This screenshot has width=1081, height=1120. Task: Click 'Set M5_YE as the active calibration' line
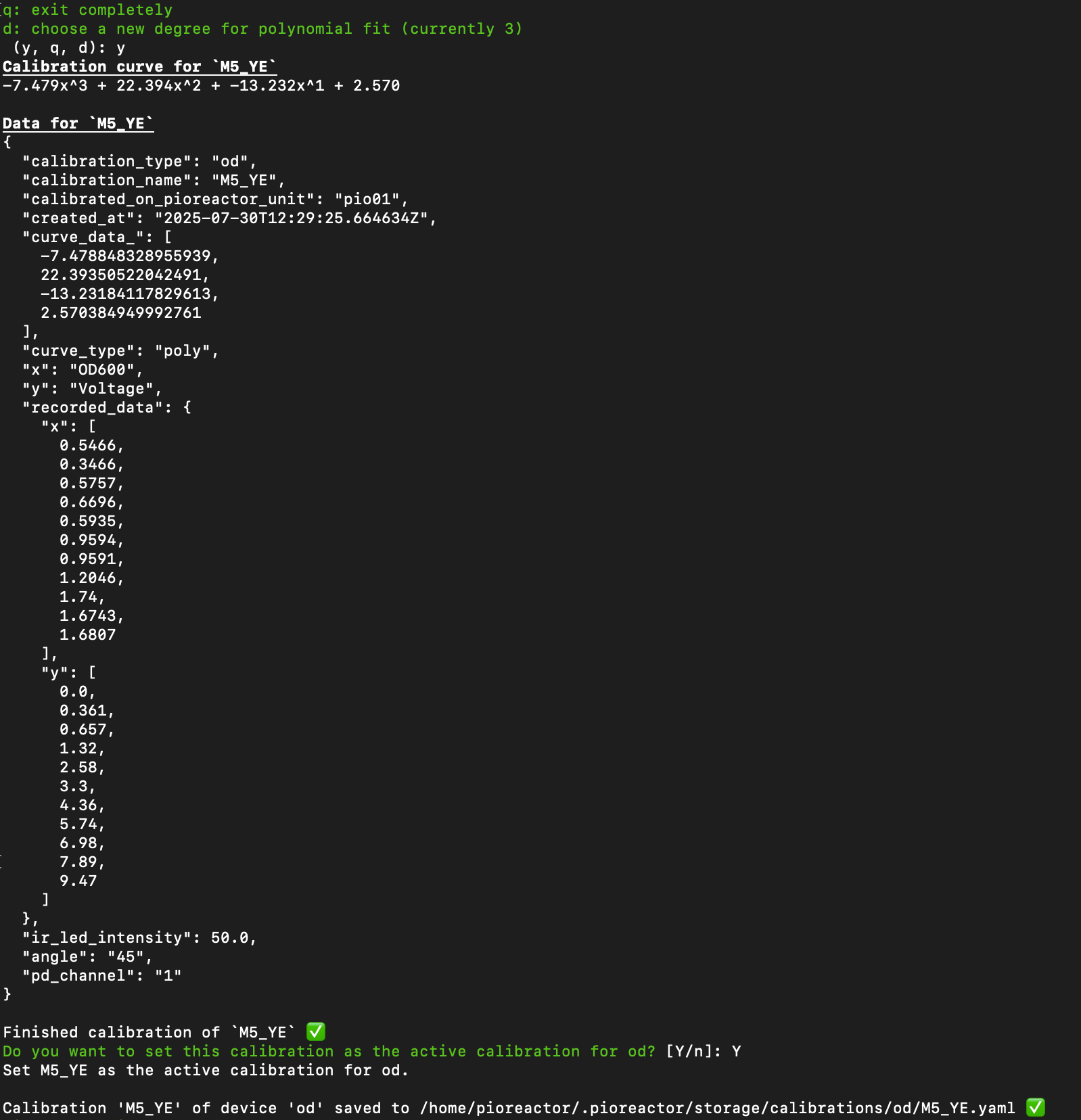206,1070
